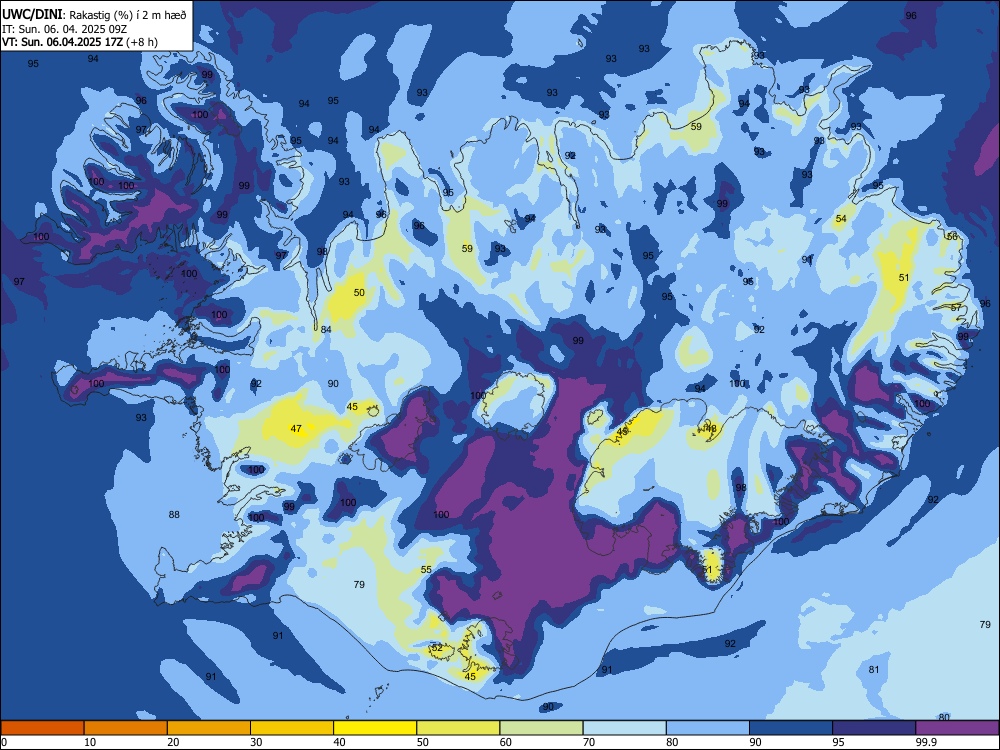
Task: Click the "Rakastig (%) í 2 m hæð" label
Action: 128,15
